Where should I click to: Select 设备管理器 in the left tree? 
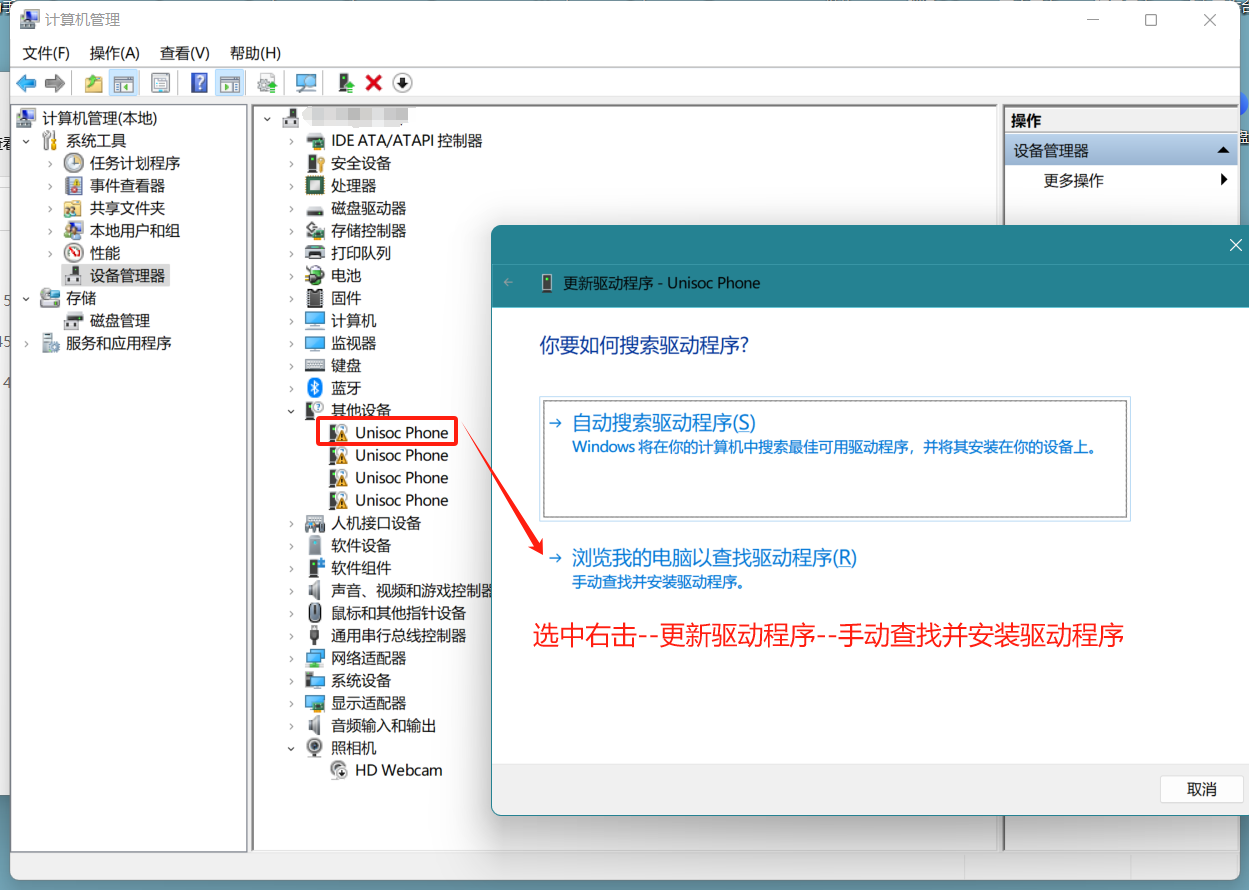point(127,276)
